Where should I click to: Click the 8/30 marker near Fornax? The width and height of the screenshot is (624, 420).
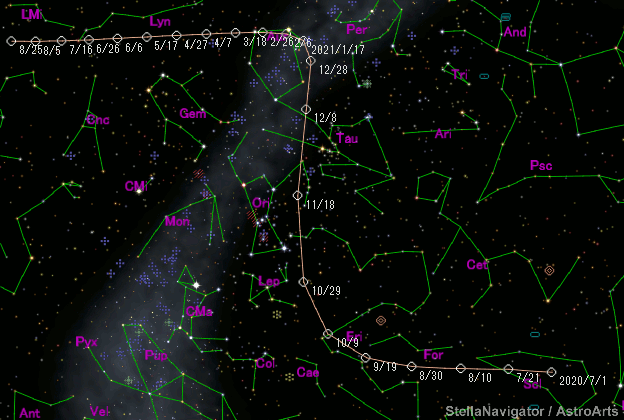412,366
